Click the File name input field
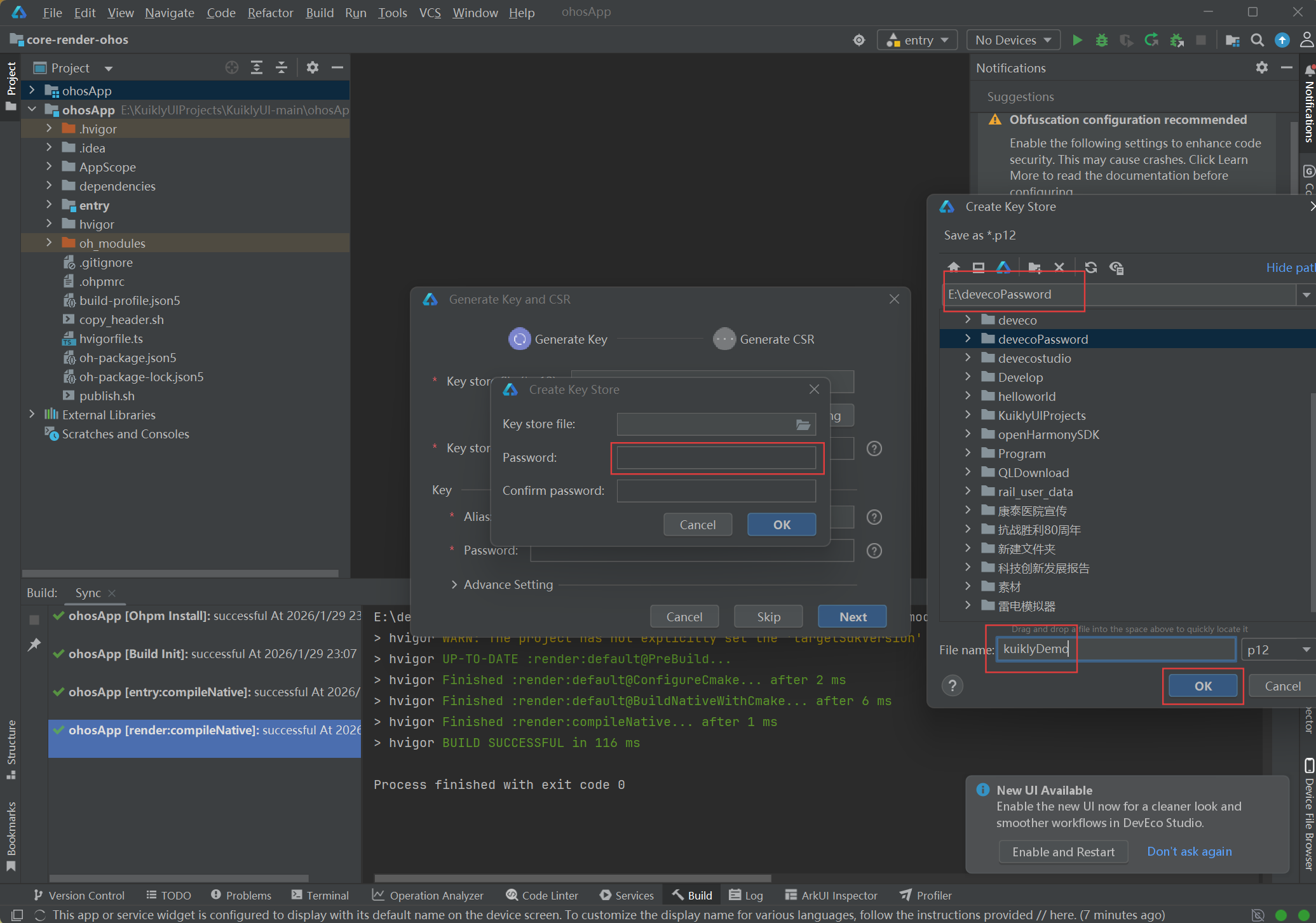Screen dimensions: 1316x923 pyautogui.click(x=1115, y=649)
